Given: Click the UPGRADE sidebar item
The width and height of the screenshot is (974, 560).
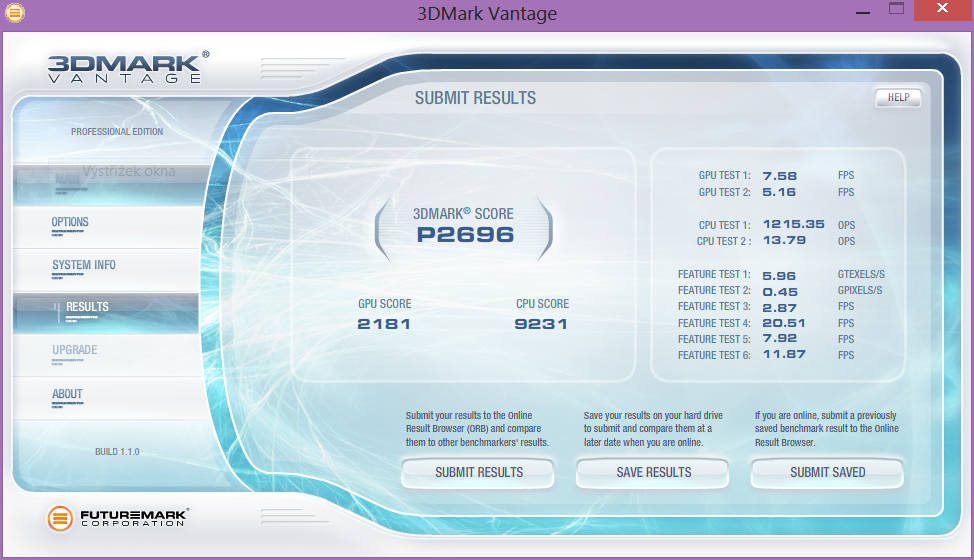Looking at the screenshot, I should [x=75, y=351].
